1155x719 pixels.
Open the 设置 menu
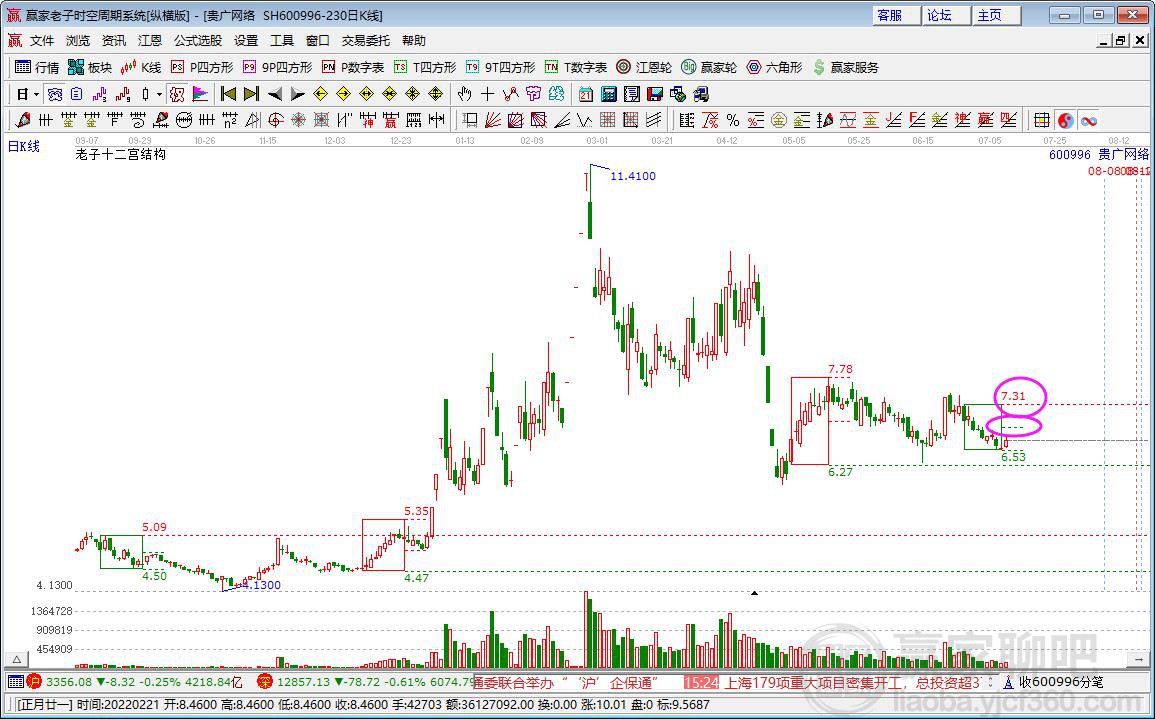pyautogui.click(x=246, y=41)
